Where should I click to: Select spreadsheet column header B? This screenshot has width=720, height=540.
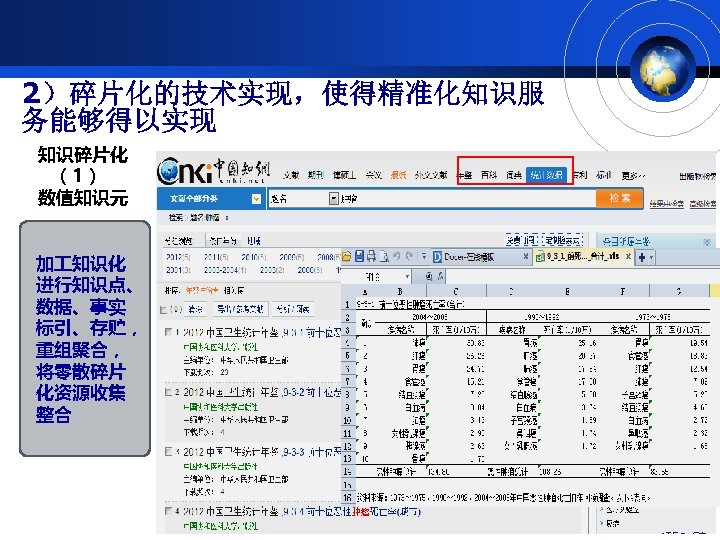(399, 291)
